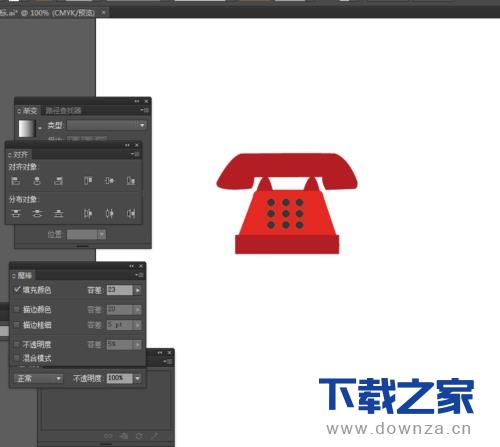This screenshot has height=447, width=500.
Task: Close the magic wand (魔棒) panel
Action: point(141,266)
